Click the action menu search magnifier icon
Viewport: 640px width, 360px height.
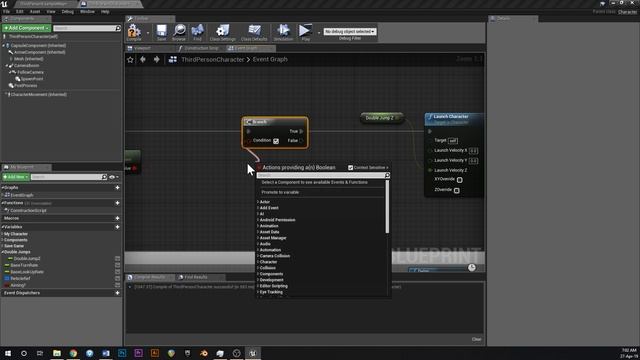(x=387, y=175)
